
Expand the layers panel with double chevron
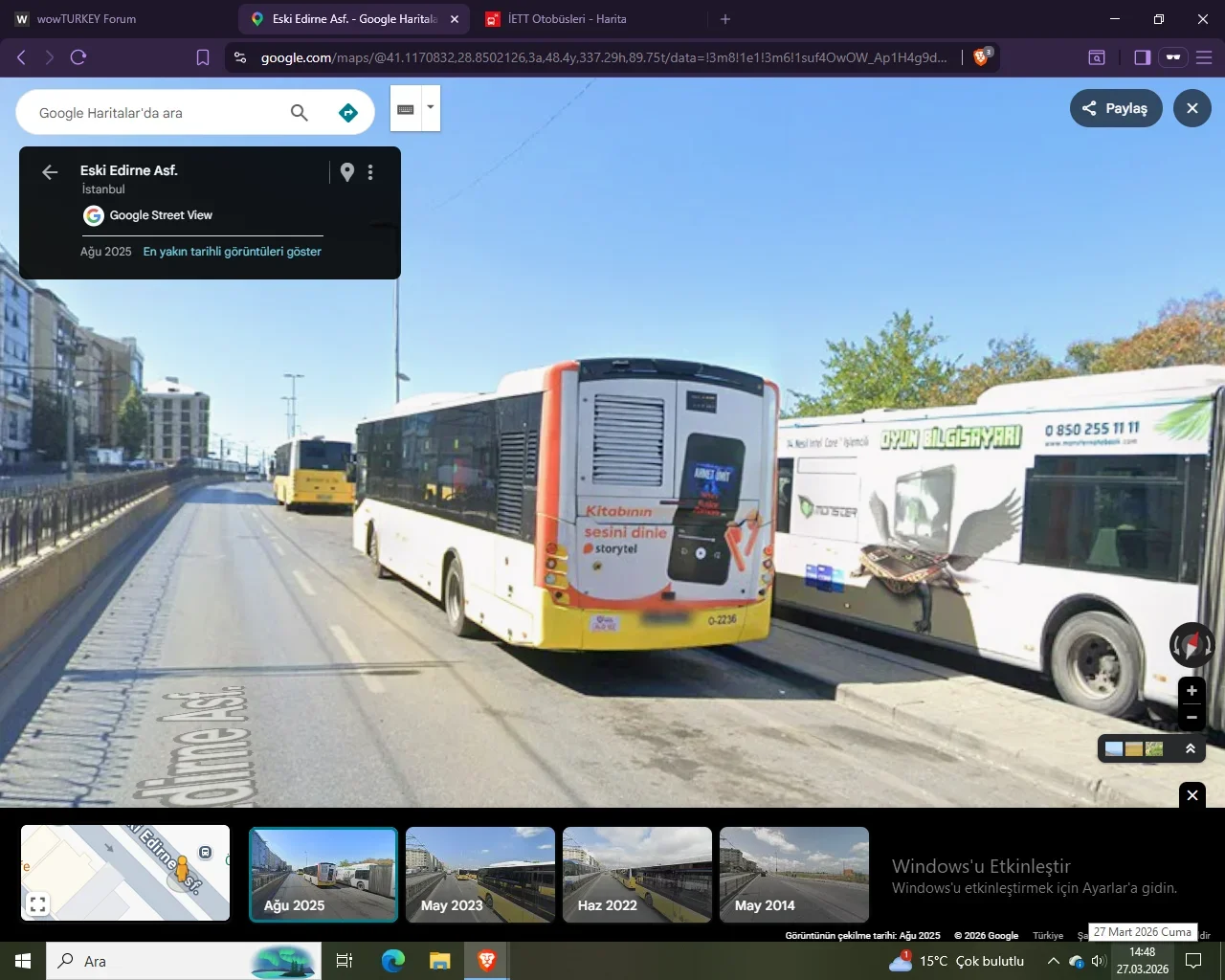click(x=1190, y=748)
